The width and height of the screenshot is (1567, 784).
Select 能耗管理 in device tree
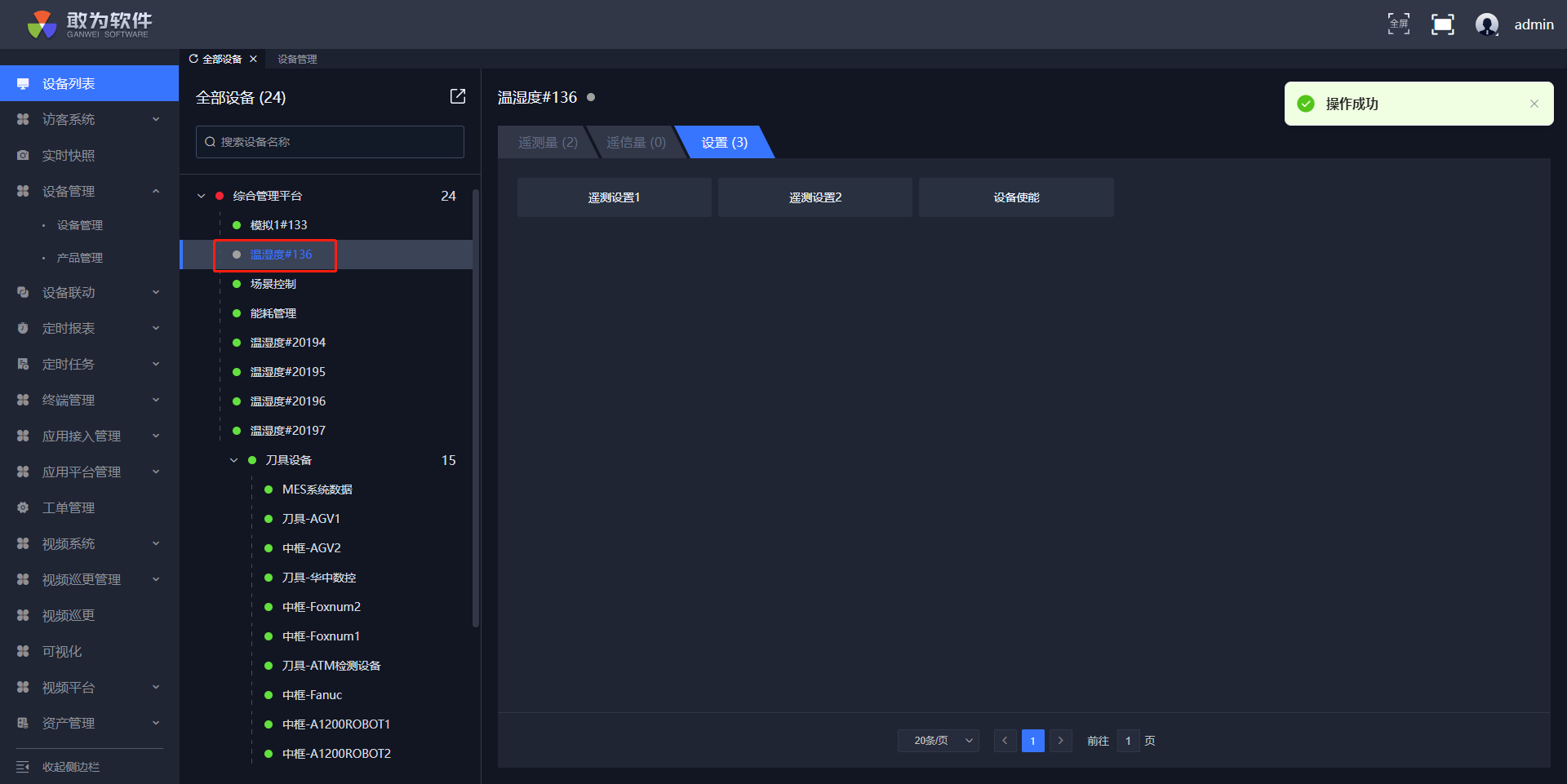click(273, 313)
